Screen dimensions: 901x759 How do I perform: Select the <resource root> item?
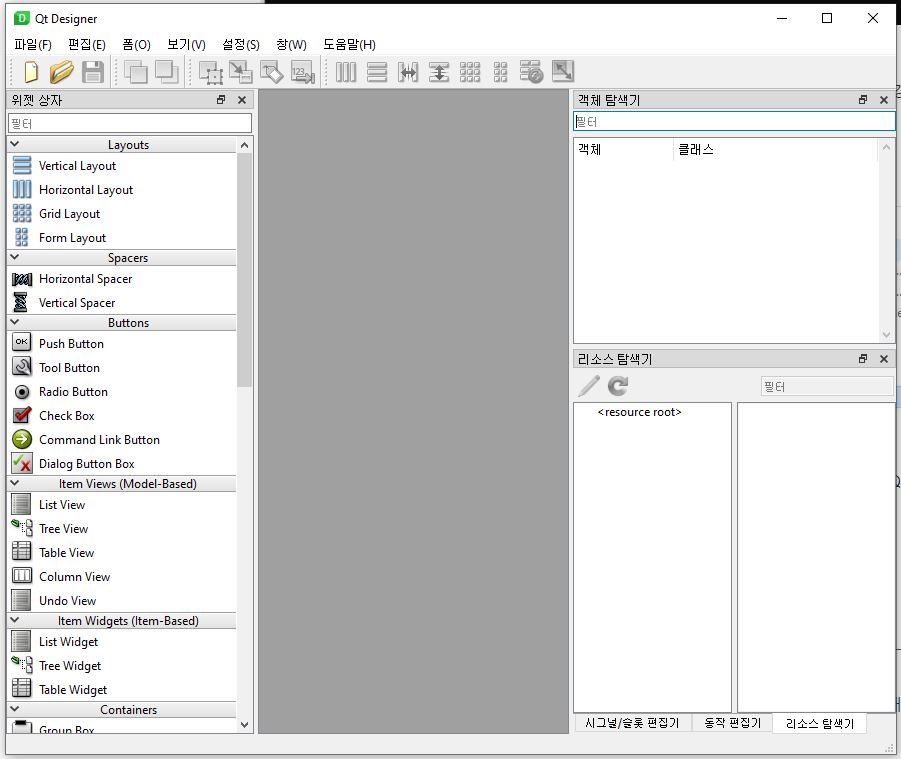640,412
